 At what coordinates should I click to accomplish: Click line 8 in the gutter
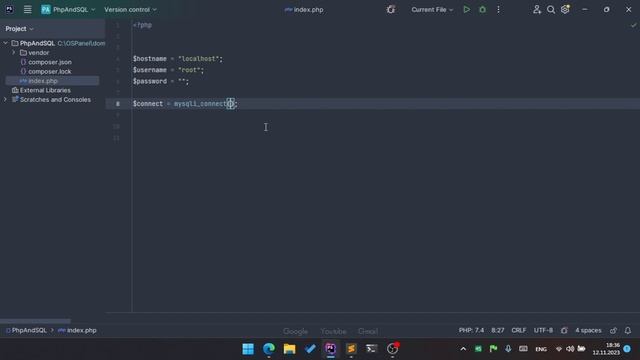(118, 104)
